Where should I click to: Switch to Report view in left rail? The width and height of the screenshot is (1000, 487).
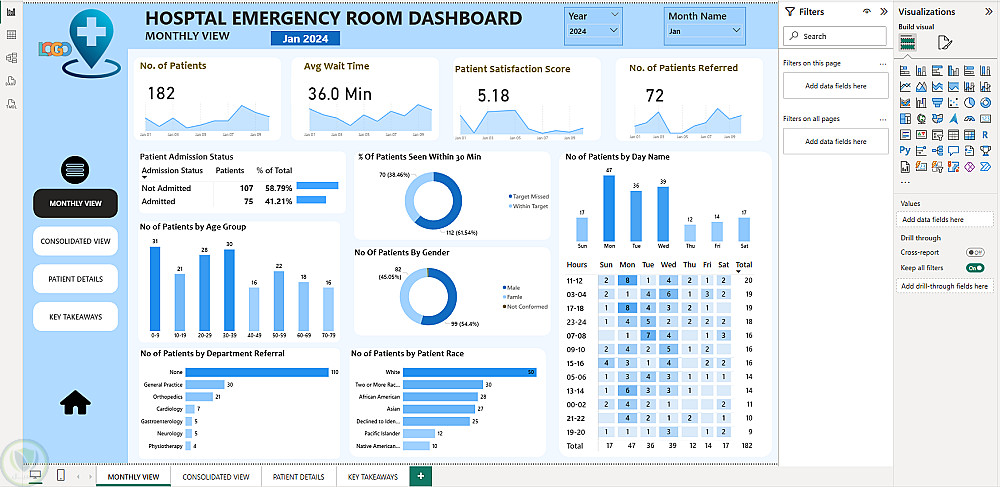[x=11, y=12]
